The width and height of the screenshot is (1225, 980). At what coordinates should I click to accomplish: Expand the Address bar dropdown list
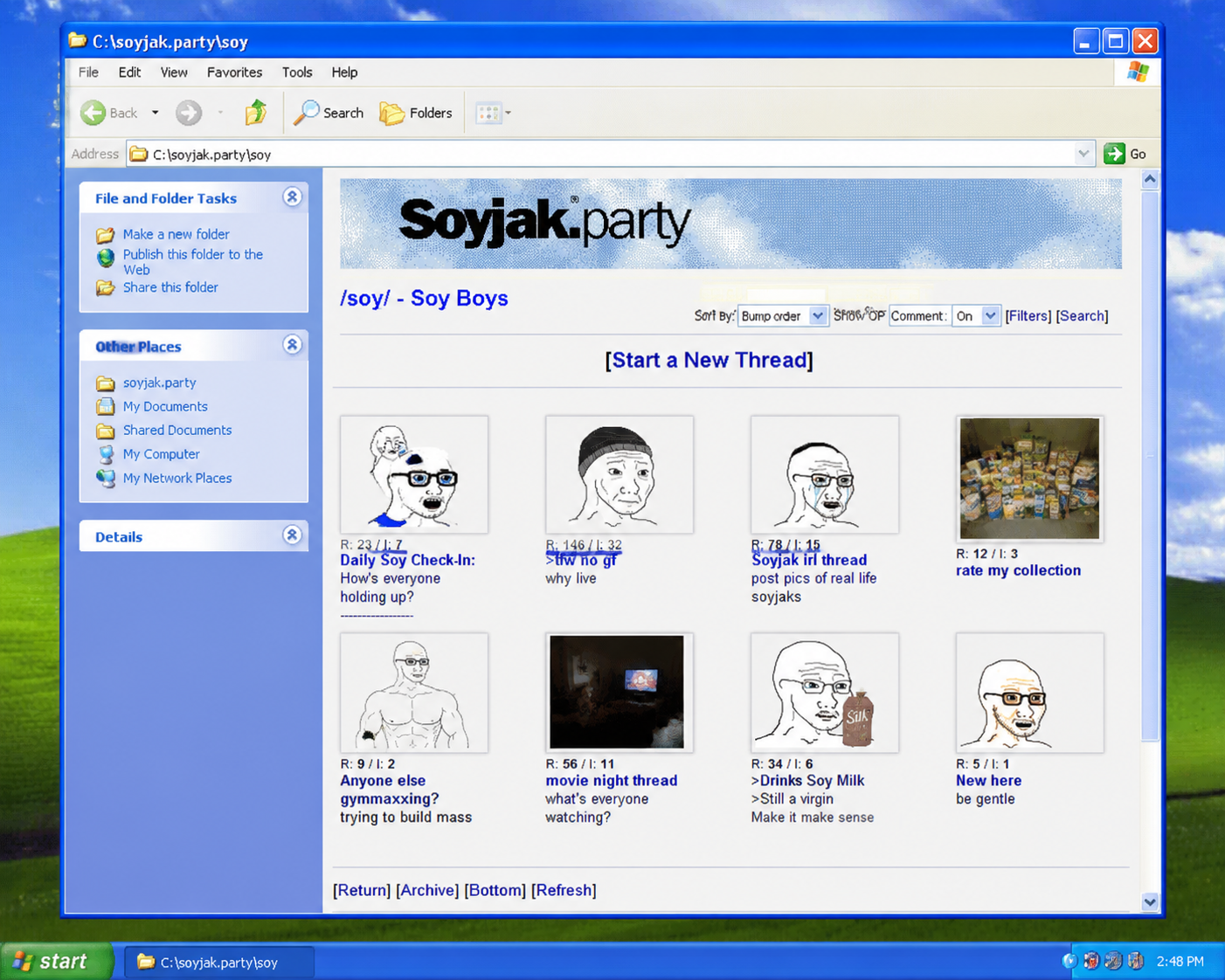[1083, 154]
